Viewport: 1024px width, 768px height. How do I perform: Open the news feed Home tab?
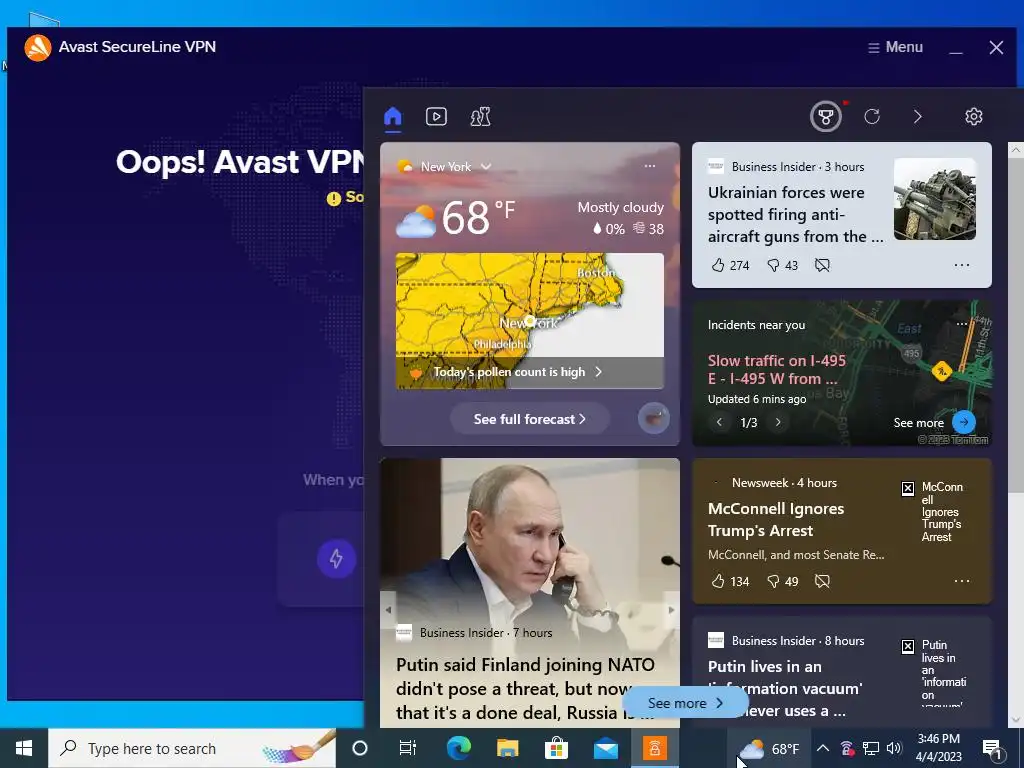[392, 117]
